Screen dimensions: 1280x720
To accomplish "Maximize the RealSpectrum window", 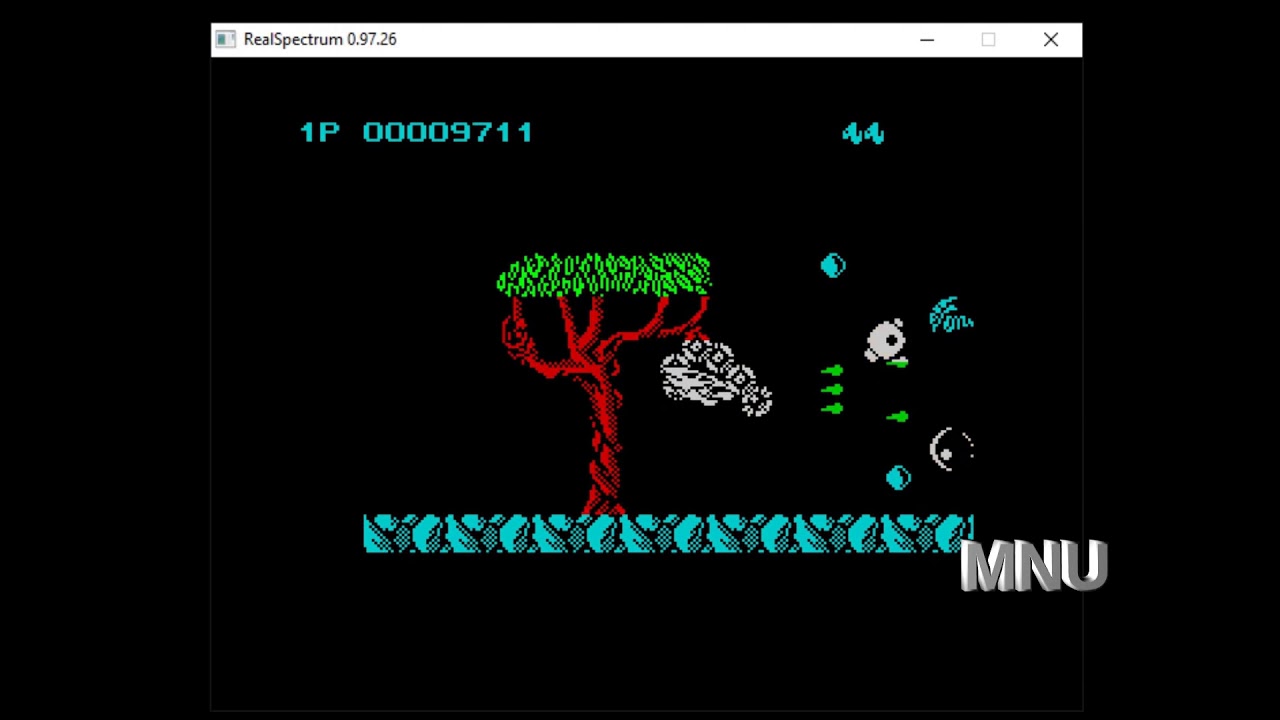I will [x=988, y=40].
